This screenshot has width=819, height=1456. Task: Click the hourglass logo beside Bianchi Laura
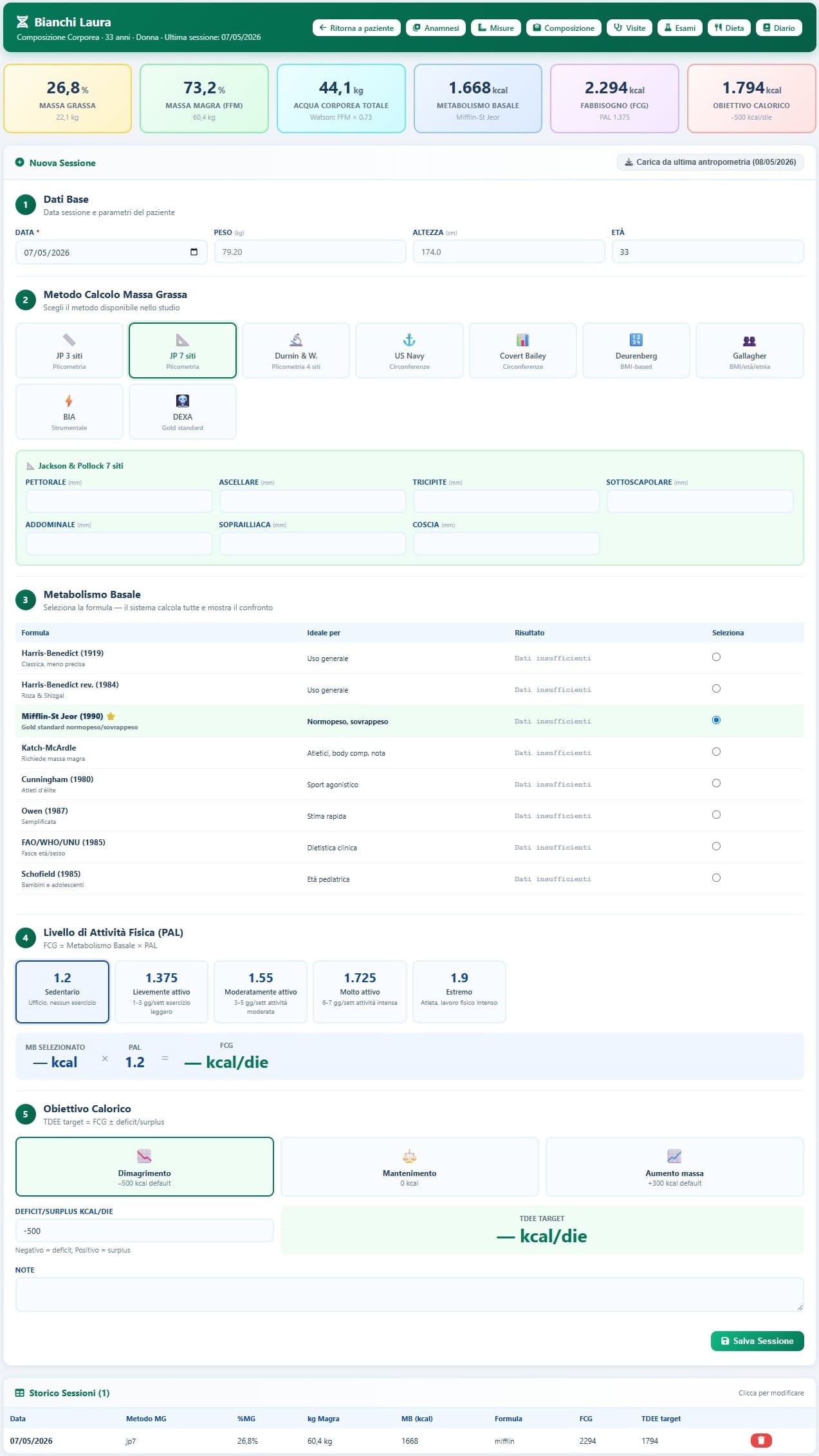pos(23,22)
